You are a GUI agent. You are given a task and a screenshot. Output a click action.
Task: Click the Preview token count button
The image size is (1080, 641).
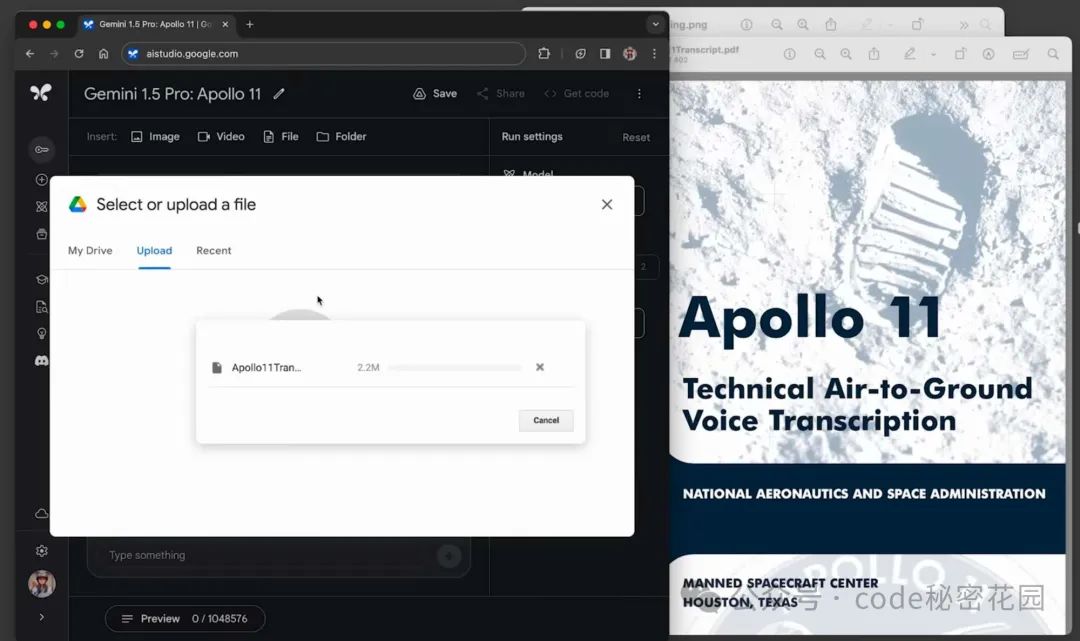(x=185, y=618)
